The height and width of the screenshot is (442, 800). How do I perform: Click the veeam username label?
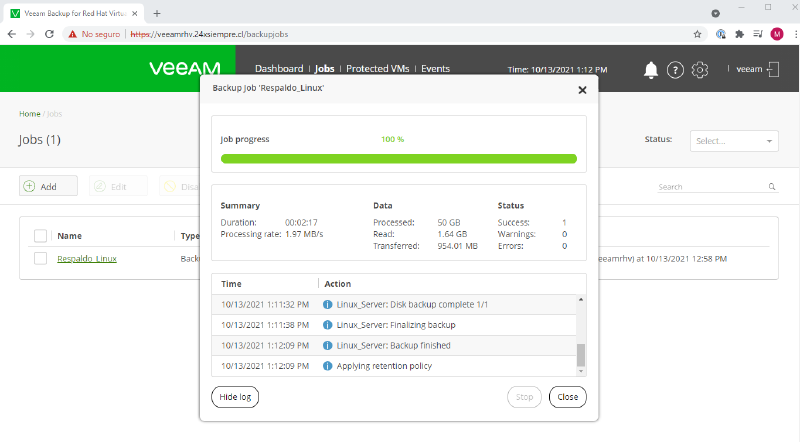pos(749,69)
